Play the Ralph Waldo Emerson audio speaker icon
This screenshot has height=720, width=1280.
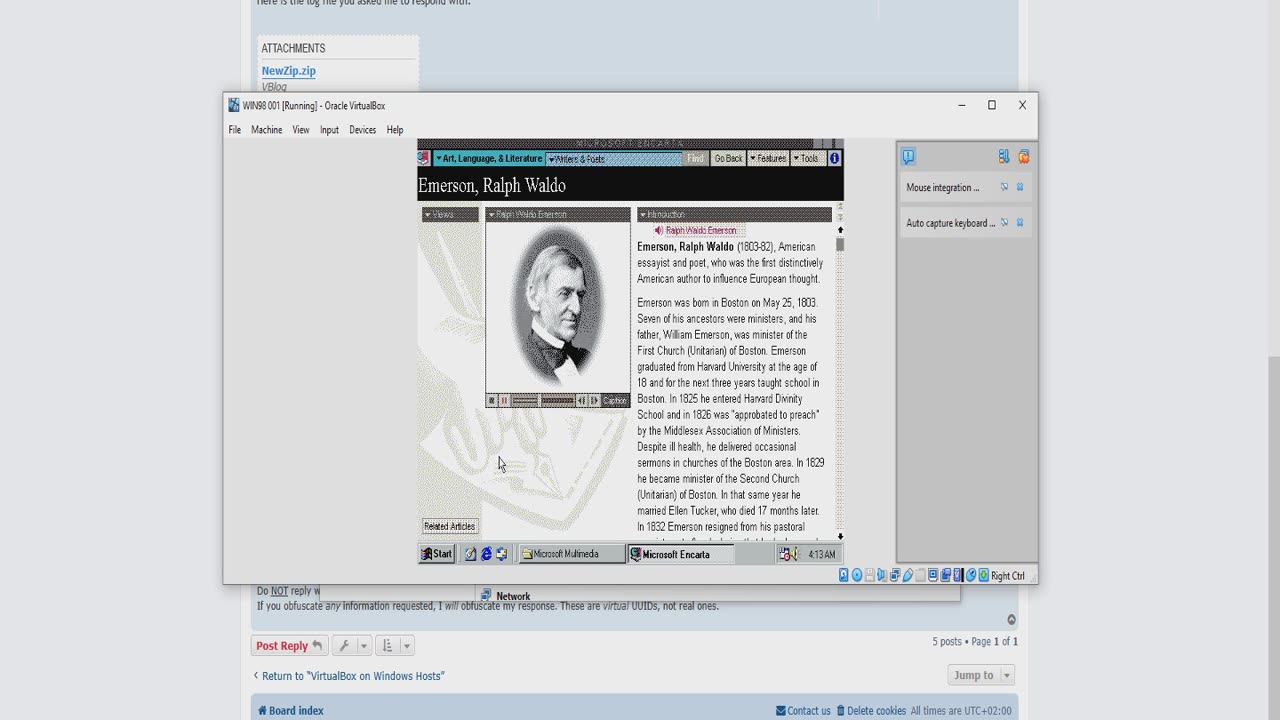(659, 231)
